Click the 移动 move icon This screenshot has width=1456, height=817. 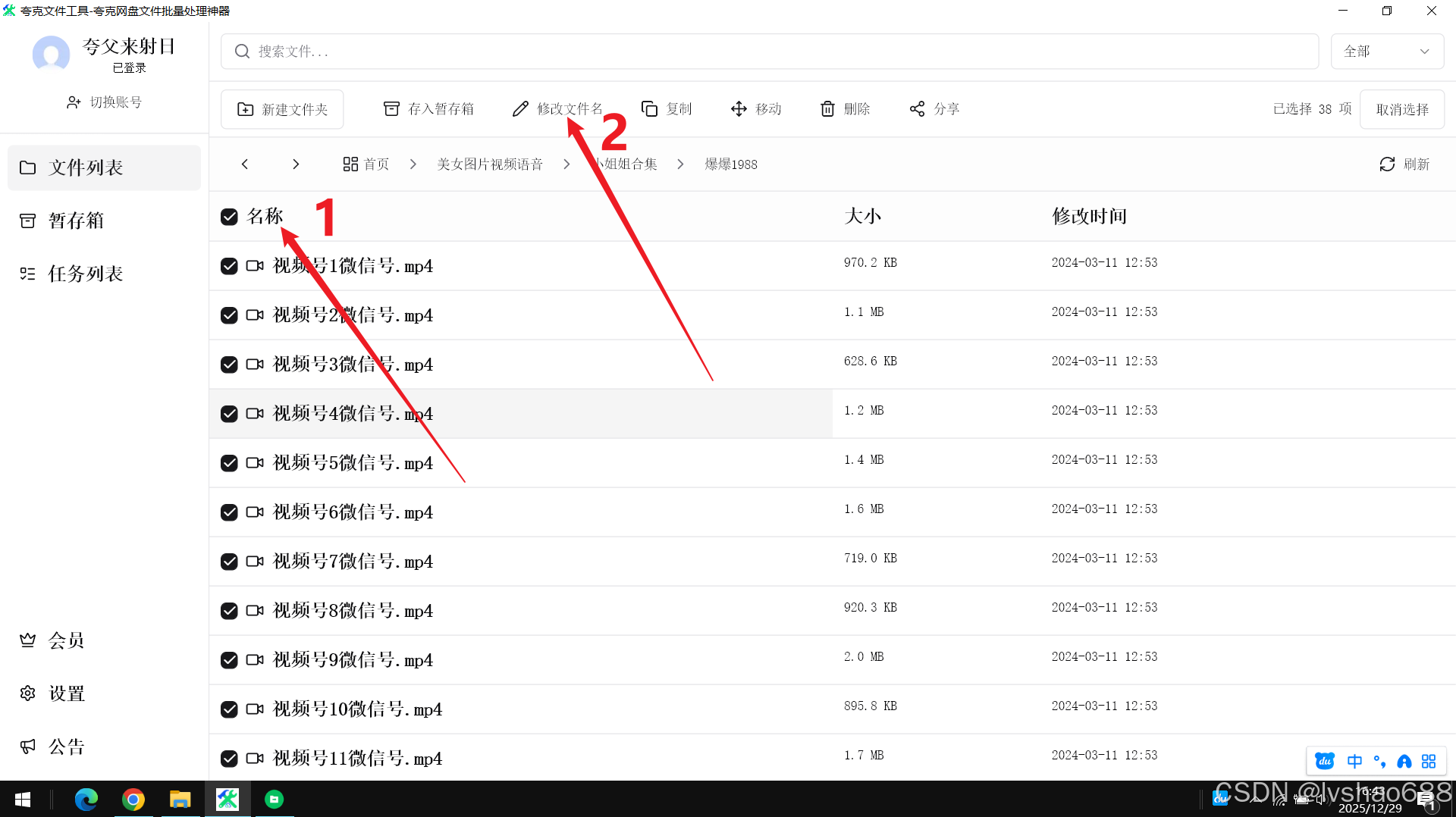point(739,109)
